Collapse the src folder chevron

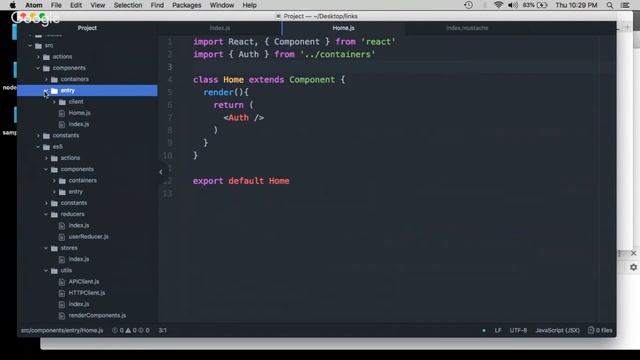pos(30,46)
